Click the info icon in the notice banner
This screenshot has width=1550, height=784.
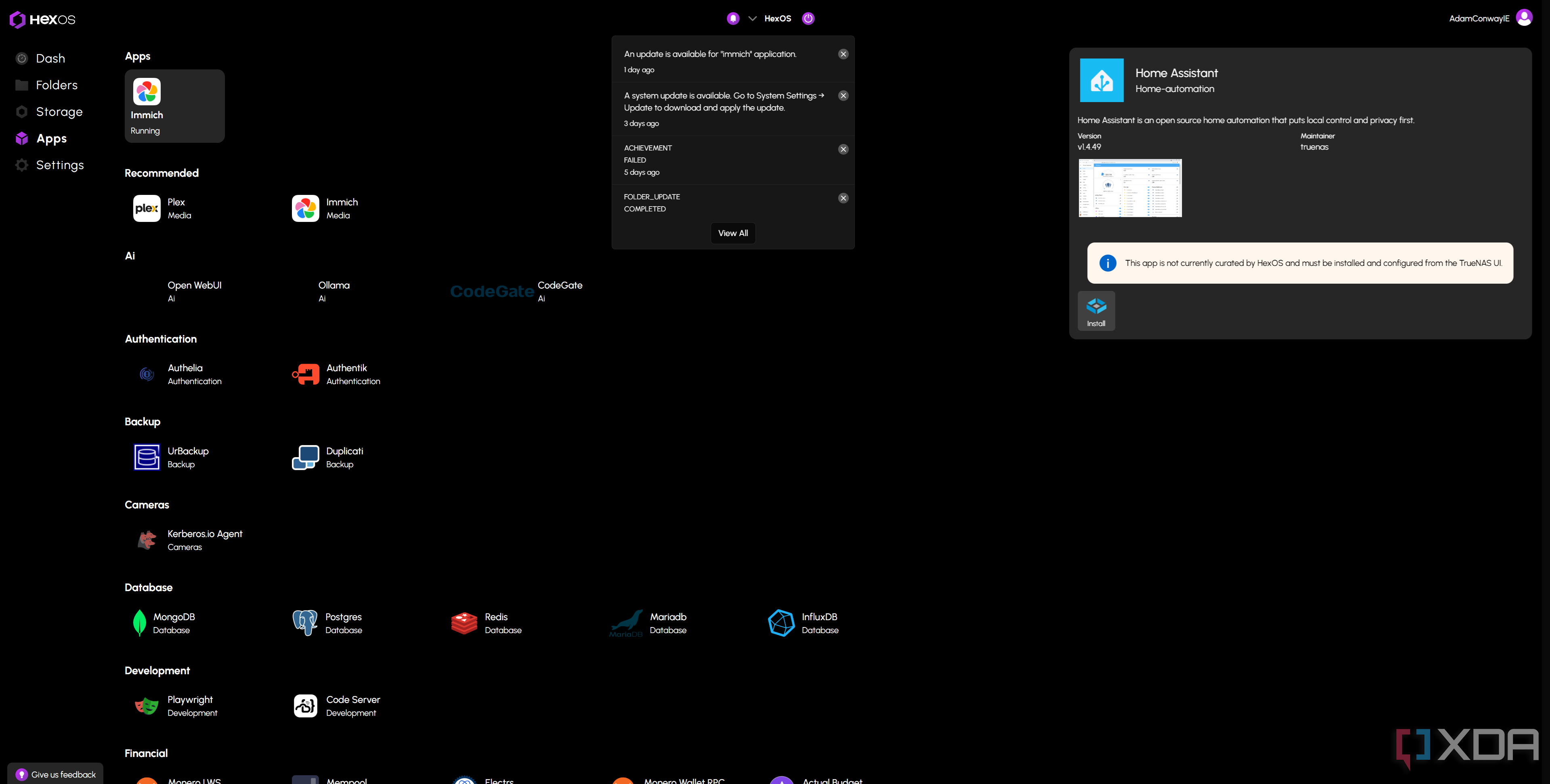1108,263
